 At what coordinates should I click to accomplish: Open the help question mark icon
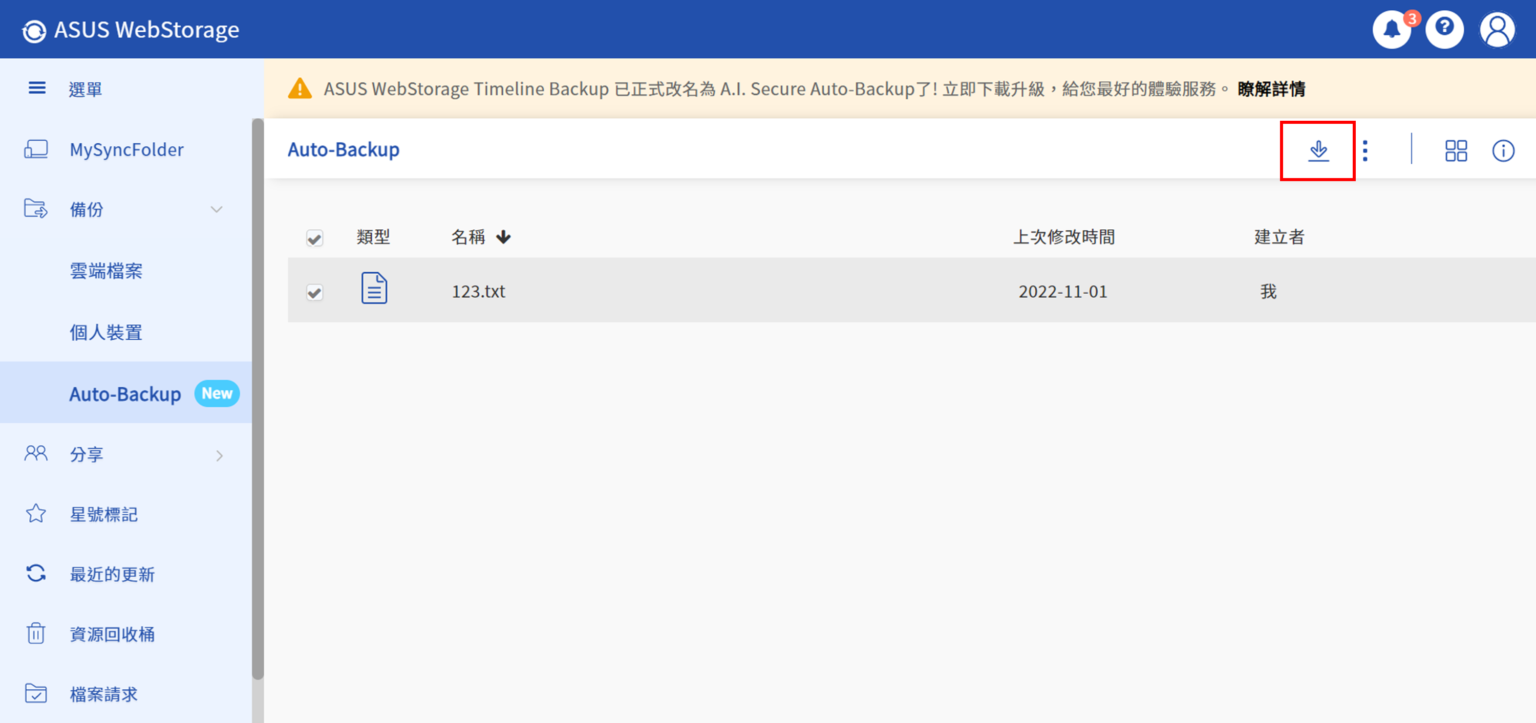[1444, 30]
